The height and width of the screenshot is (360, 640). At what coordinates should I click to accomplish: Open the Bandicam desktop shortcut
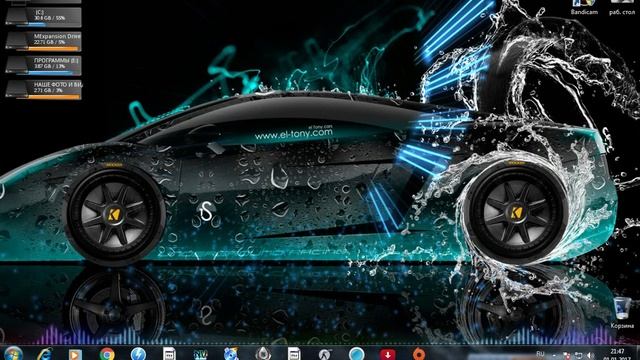click(584, 7)
